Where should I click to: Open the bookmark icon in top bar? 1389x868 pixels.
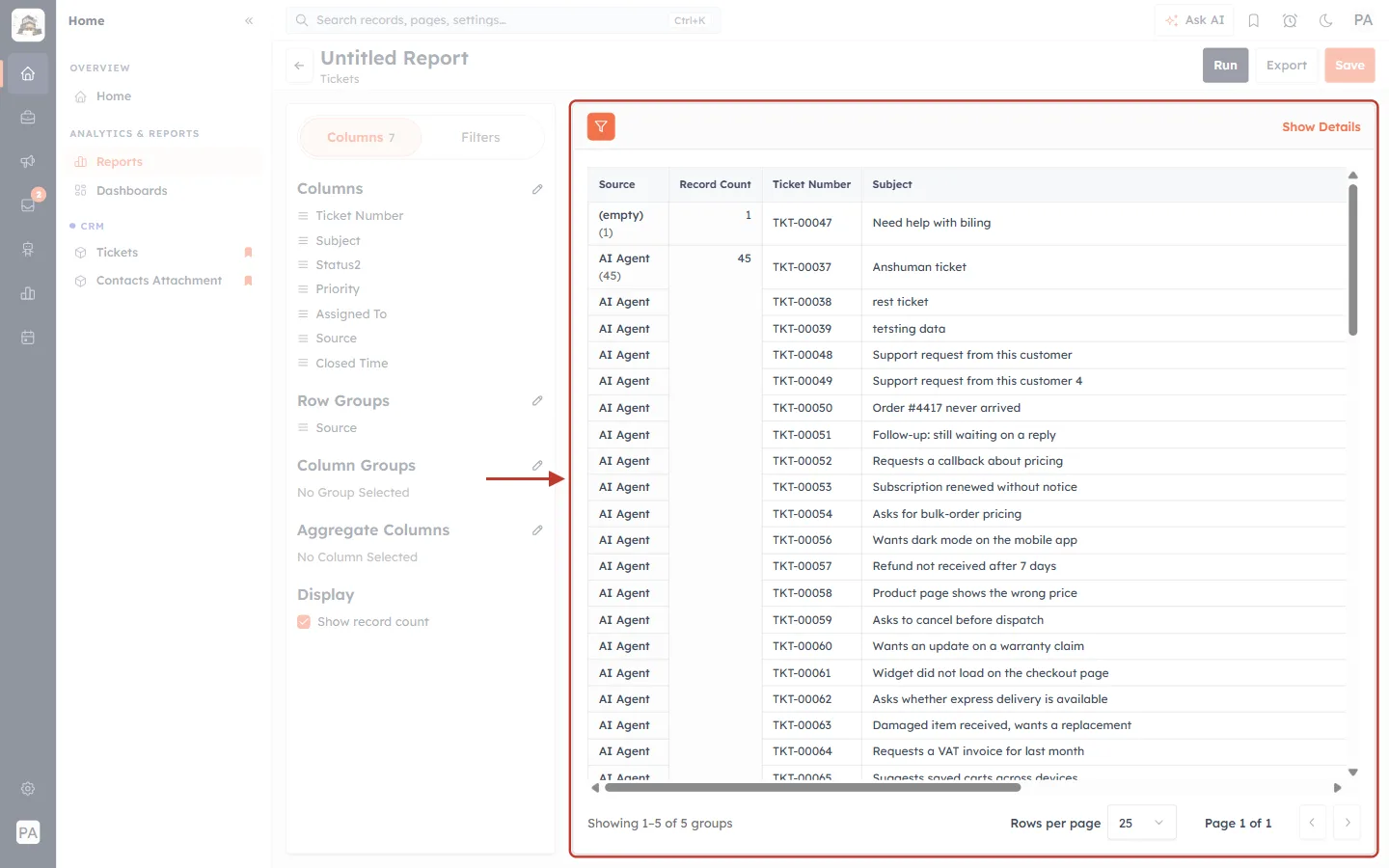coord(1254,20)
